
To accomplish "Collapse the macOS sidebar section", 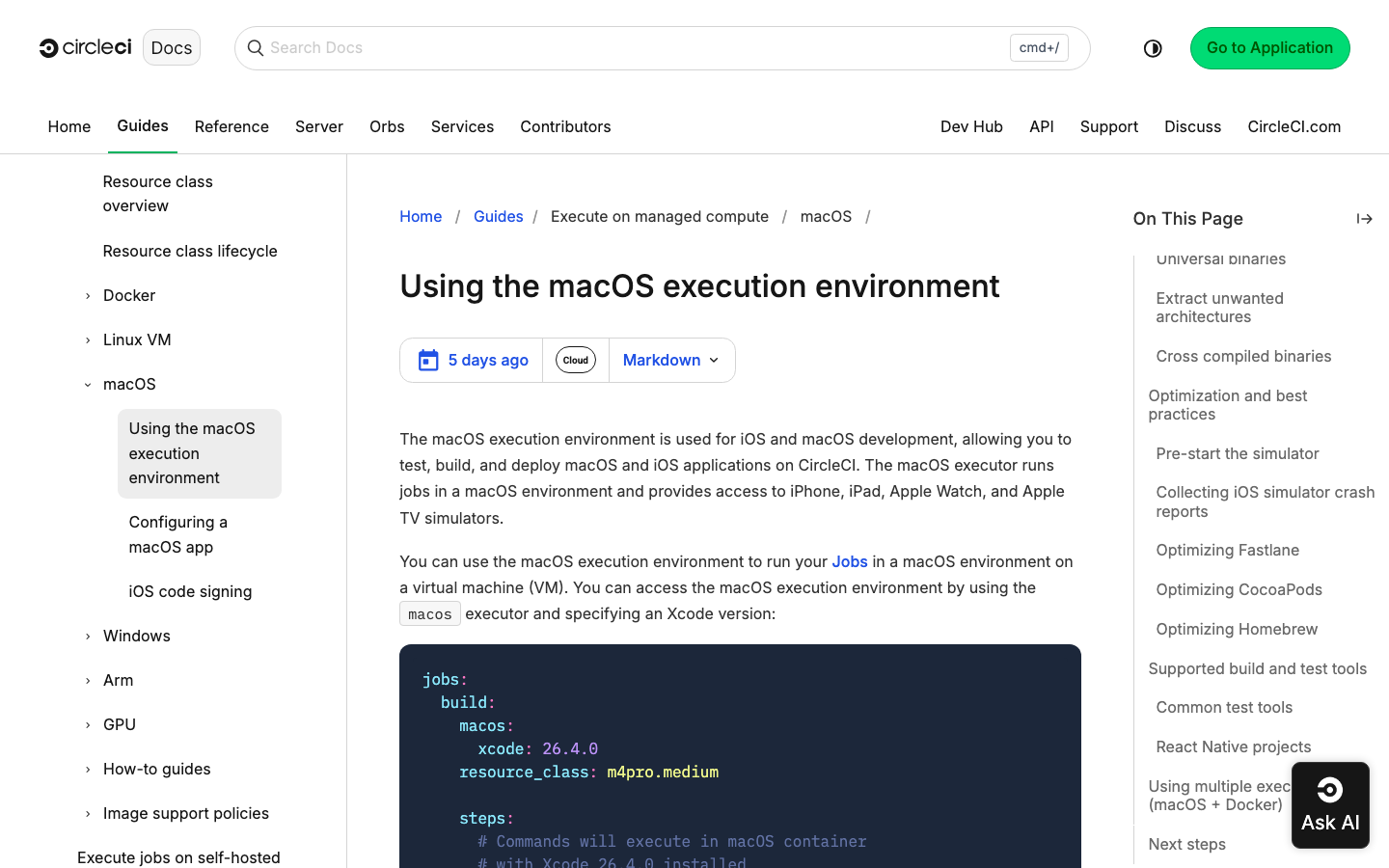I will coord(88,385).
